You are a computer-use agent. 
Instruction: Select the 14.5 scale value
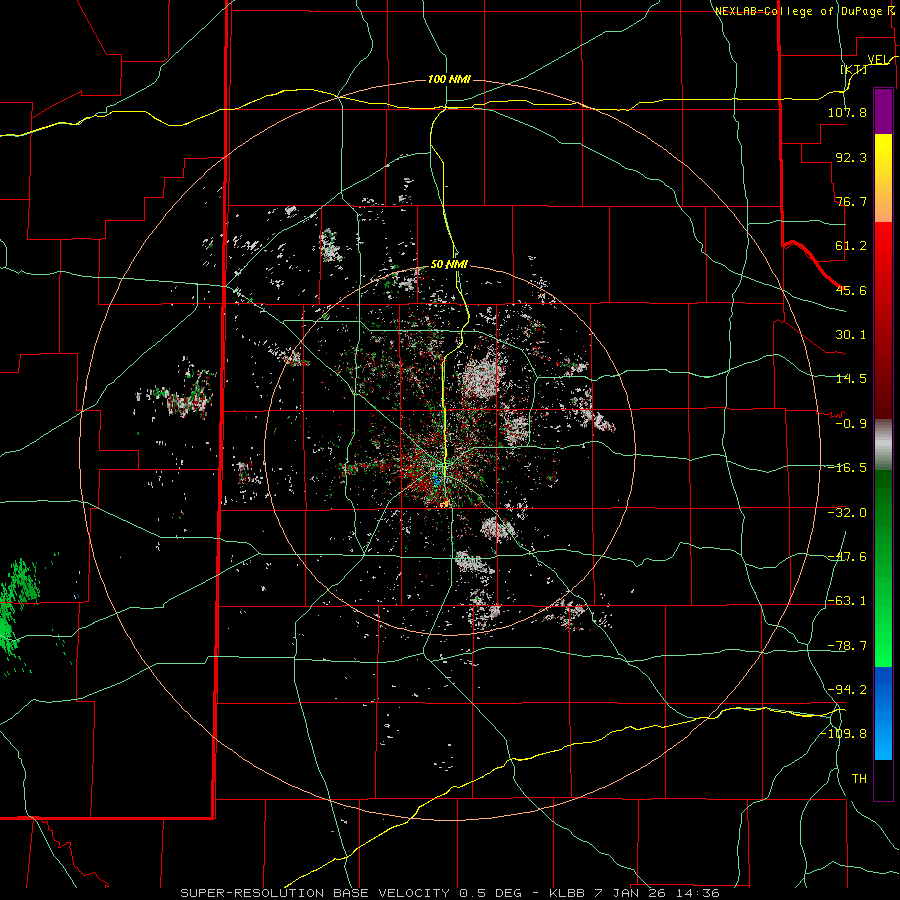851,379
